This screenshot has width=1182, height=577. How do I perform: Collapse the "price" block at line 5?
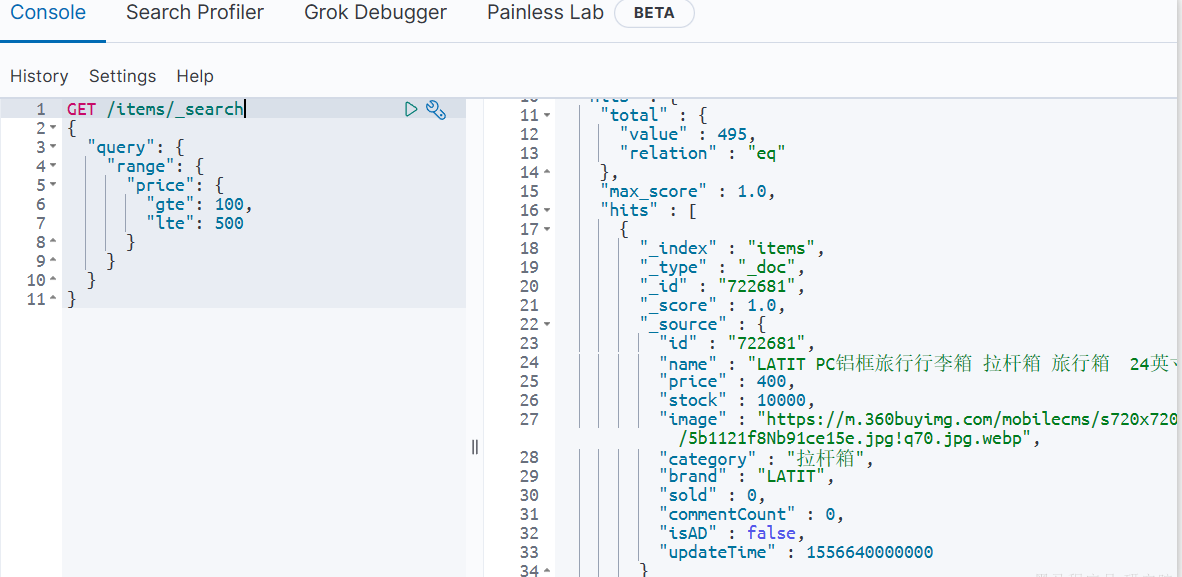pyautogui.click(x=54, y=185)
